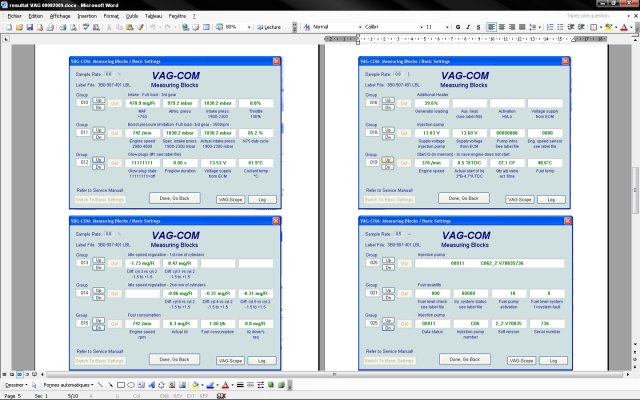640x400 pixels.
Task: Open the zoom 80% dropdown
Action: (x=249, y=27)
